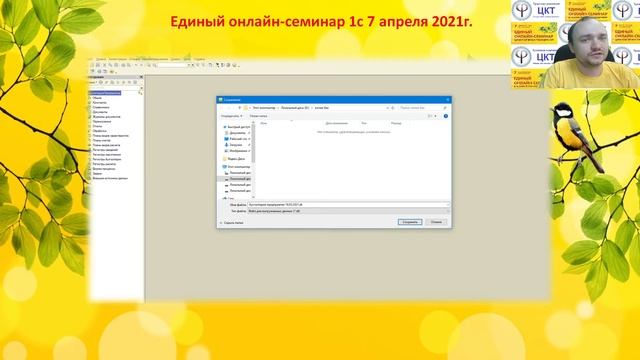Click the navigation pane vertical scrollbar

click(x=253, y=160)
